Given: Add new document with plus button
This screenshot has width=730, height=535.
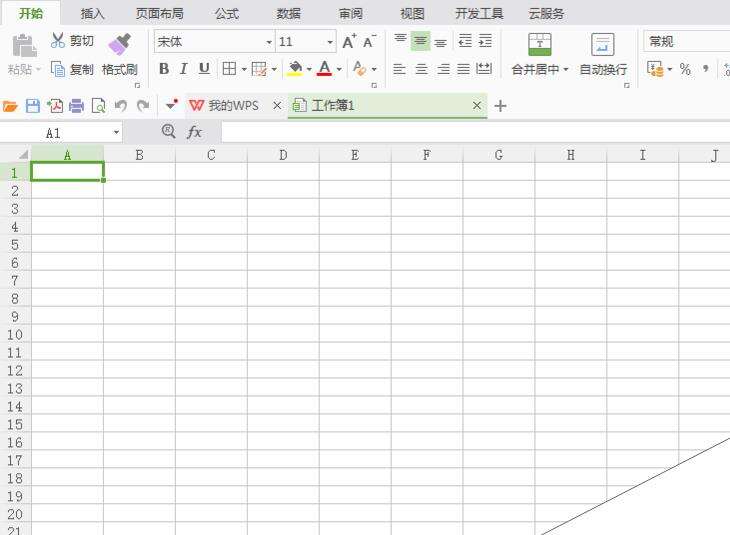Looking at the screenshot, I should coord(500,106).
